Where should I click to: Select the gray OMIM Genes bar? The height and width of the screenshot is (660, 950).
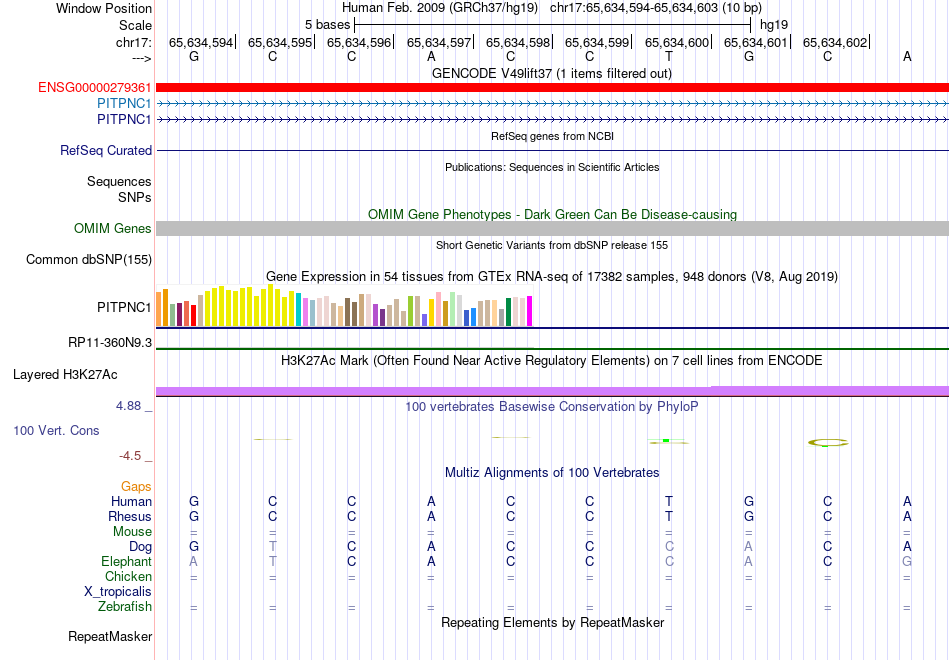tap(552, 228)
